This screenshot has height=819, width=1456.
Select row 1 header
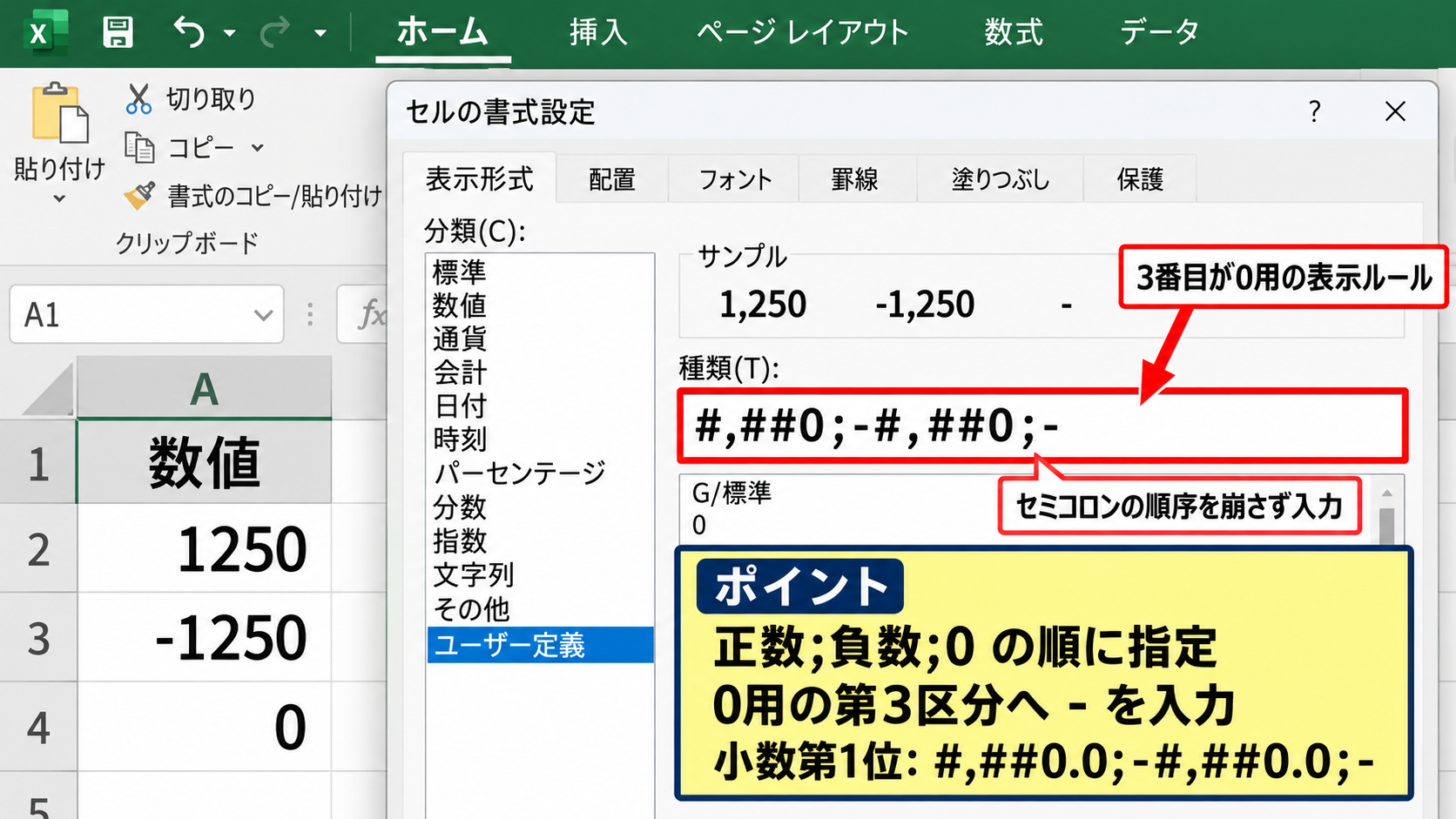[38, 463]
